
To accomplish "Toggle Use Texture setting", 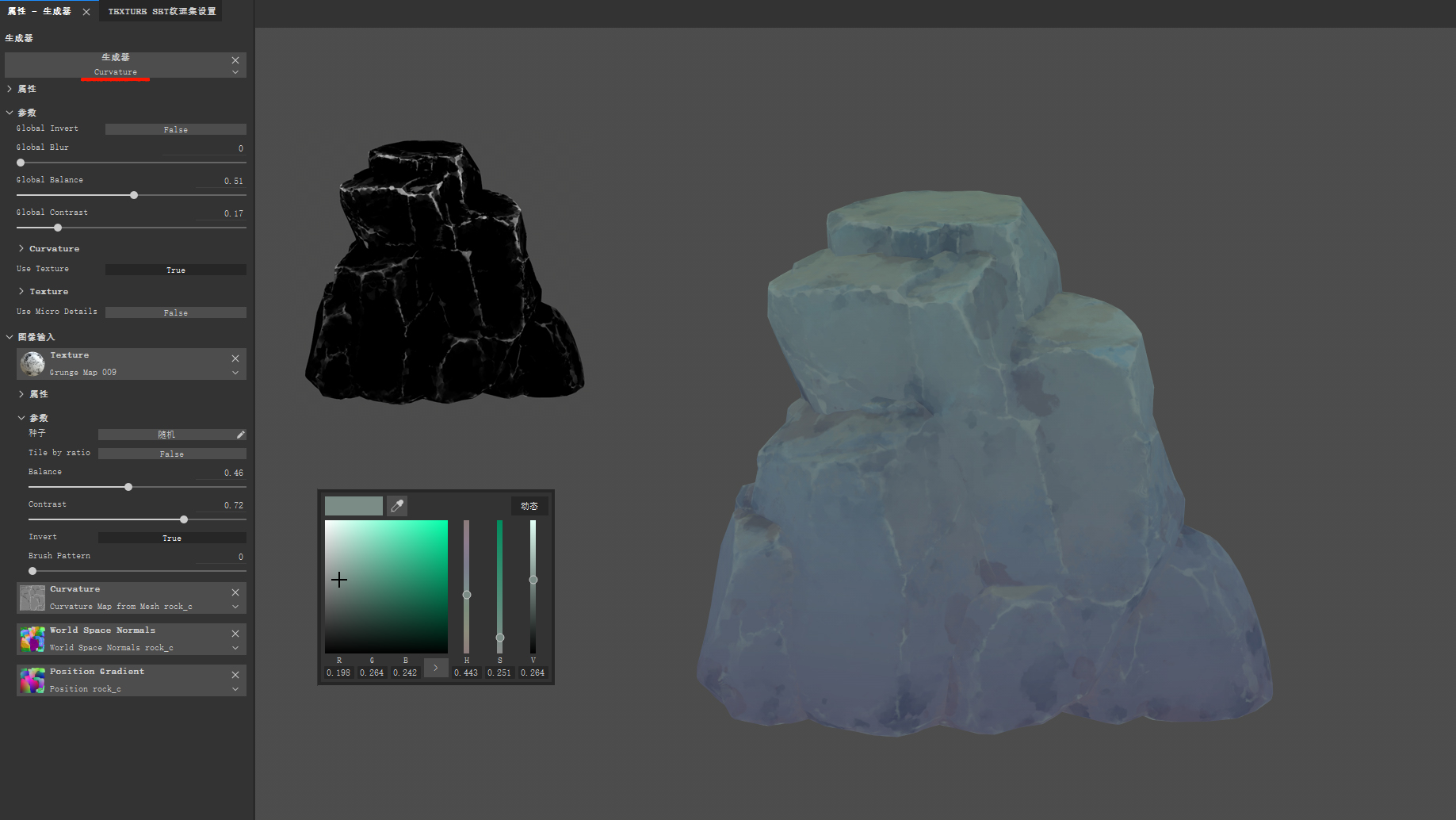I will pyautogui.click(x=176, y=270).
